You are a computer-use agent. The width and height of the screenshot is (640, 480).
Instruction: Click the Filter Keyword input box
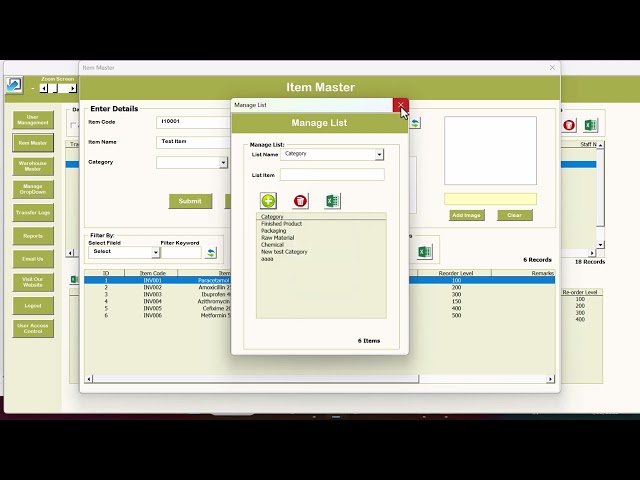tap(181, 253)
